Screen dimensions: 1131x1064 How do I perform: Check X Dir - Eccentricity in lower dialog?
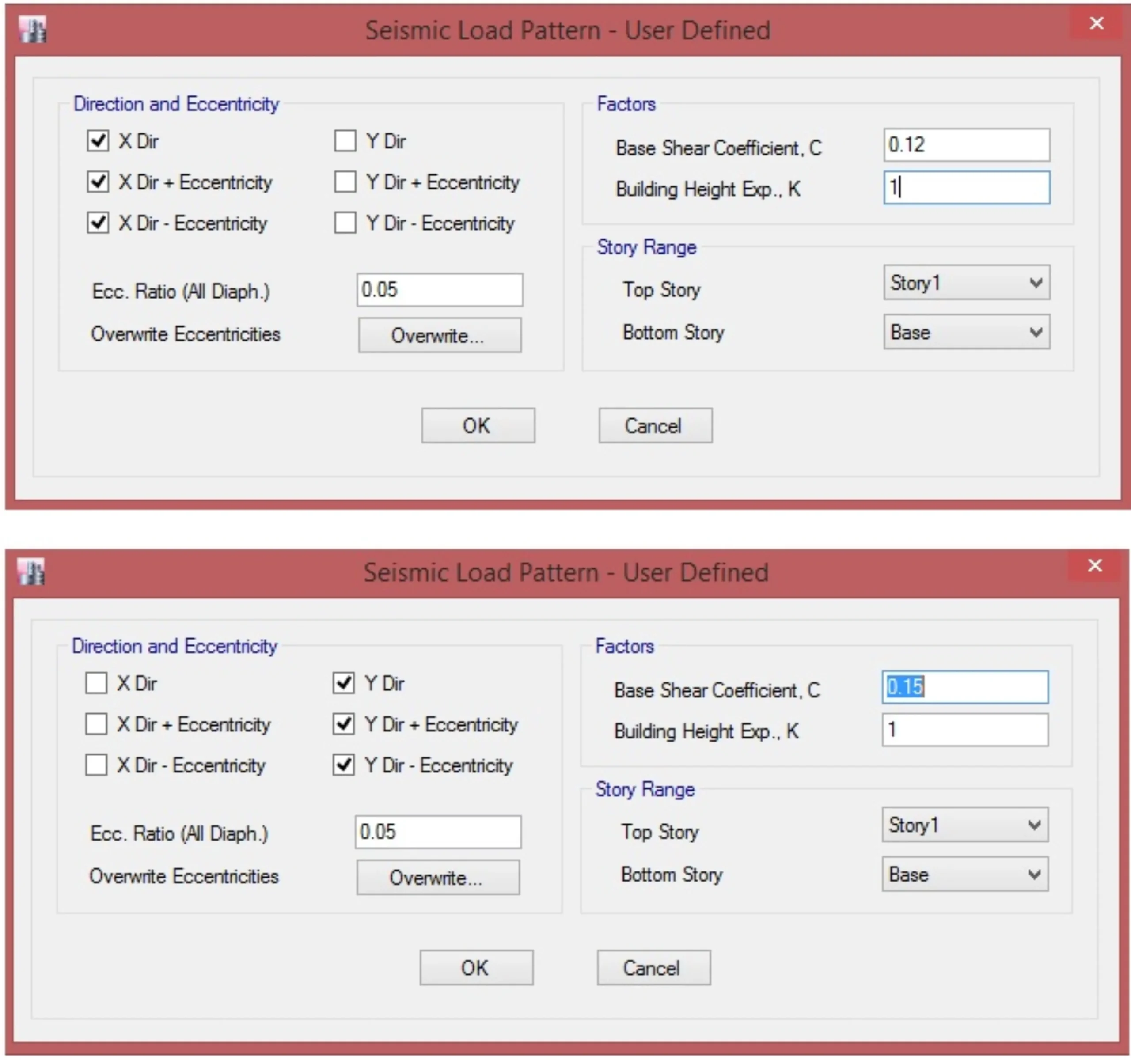pyautogui.click(x=96, y=765)
